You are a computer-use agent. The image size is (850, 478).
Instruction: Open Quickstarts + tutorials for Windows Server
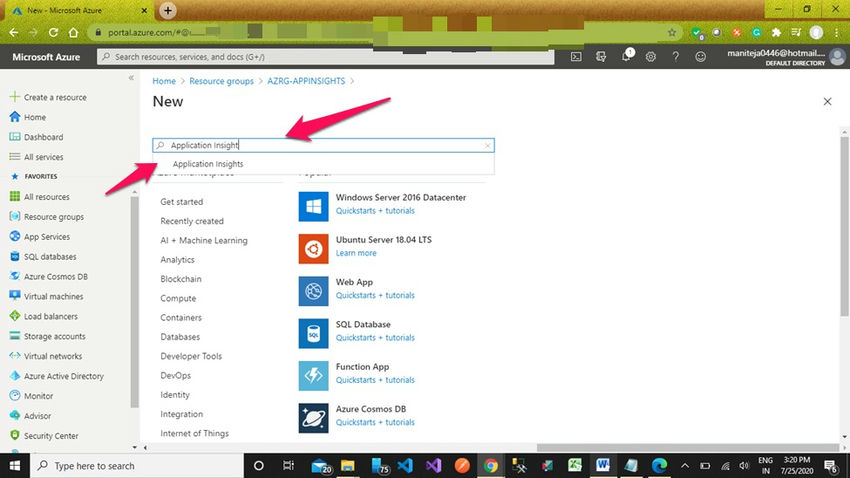click(x=375, y=211)
